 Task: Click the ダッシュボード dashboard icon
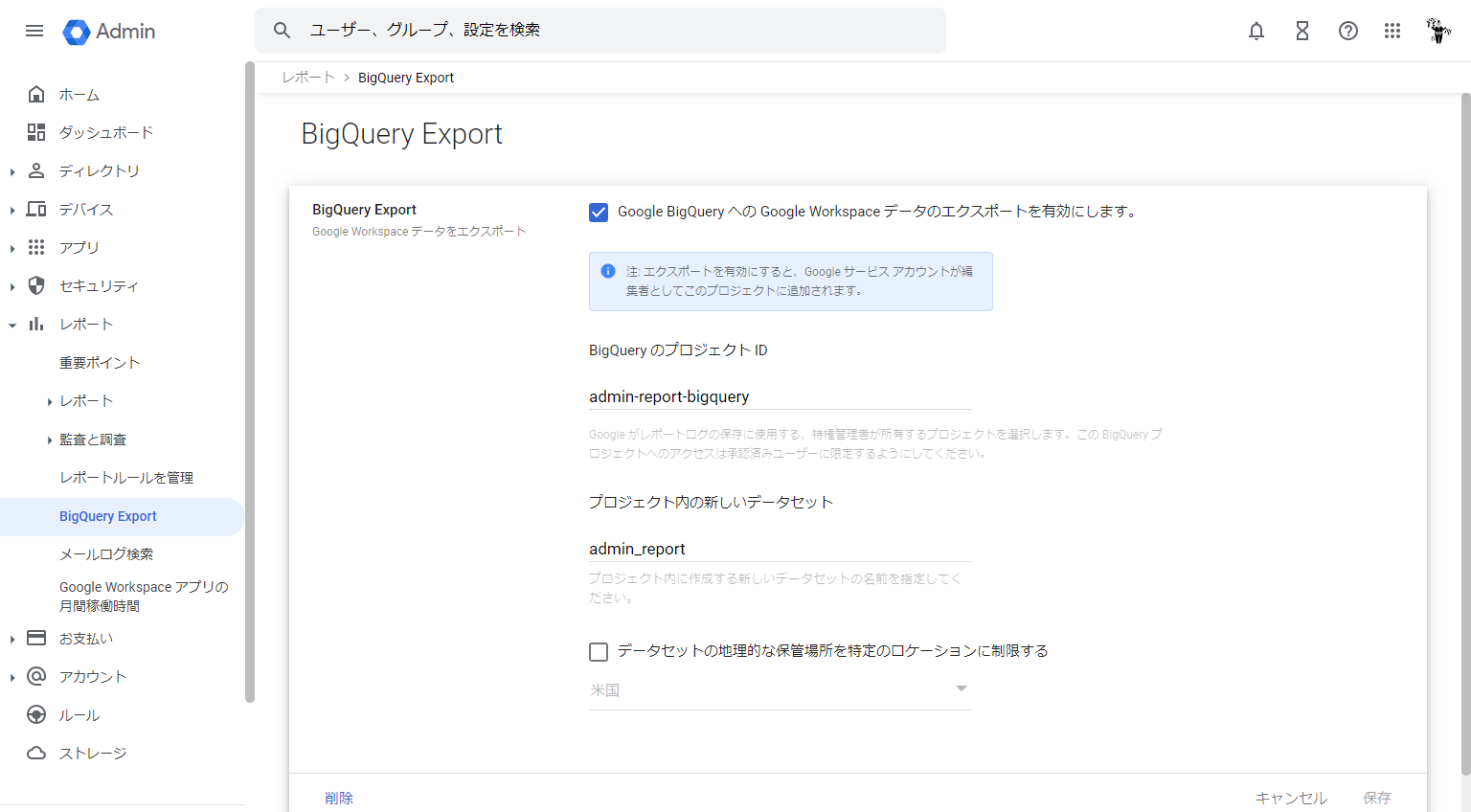tap(36, 132)
